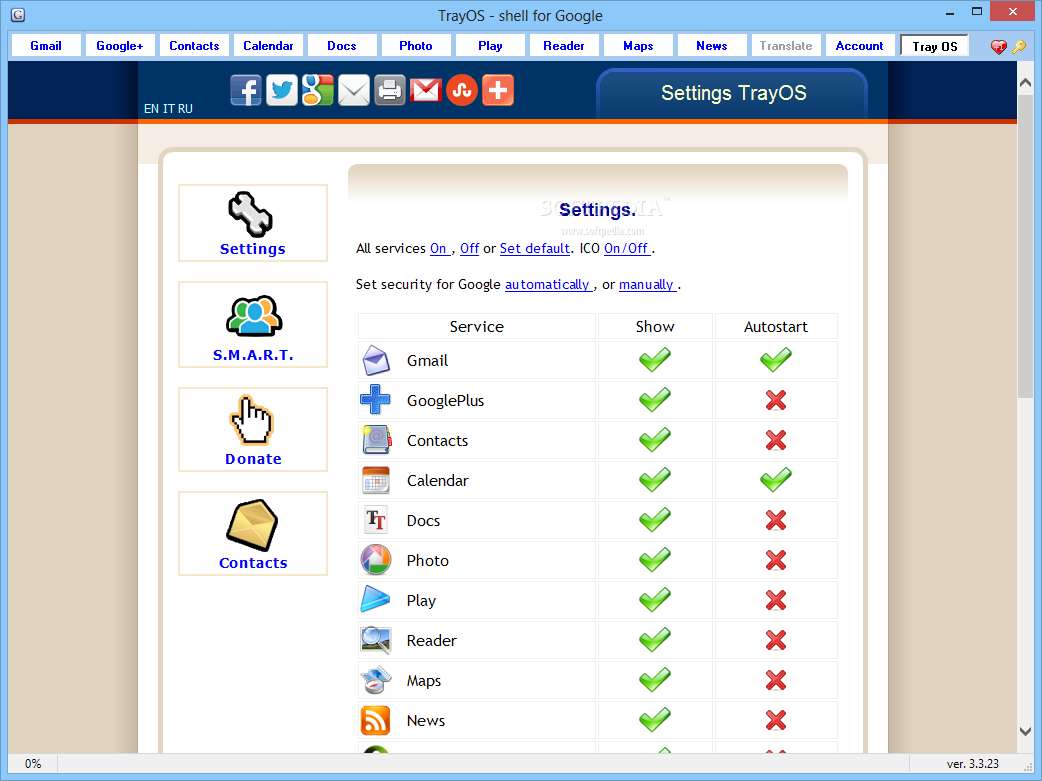Toggle Autostart cross for Maps
Image resolution: width=1042 pixels, height=781 pixels.
pyautogui.click(x=776, y=681)
